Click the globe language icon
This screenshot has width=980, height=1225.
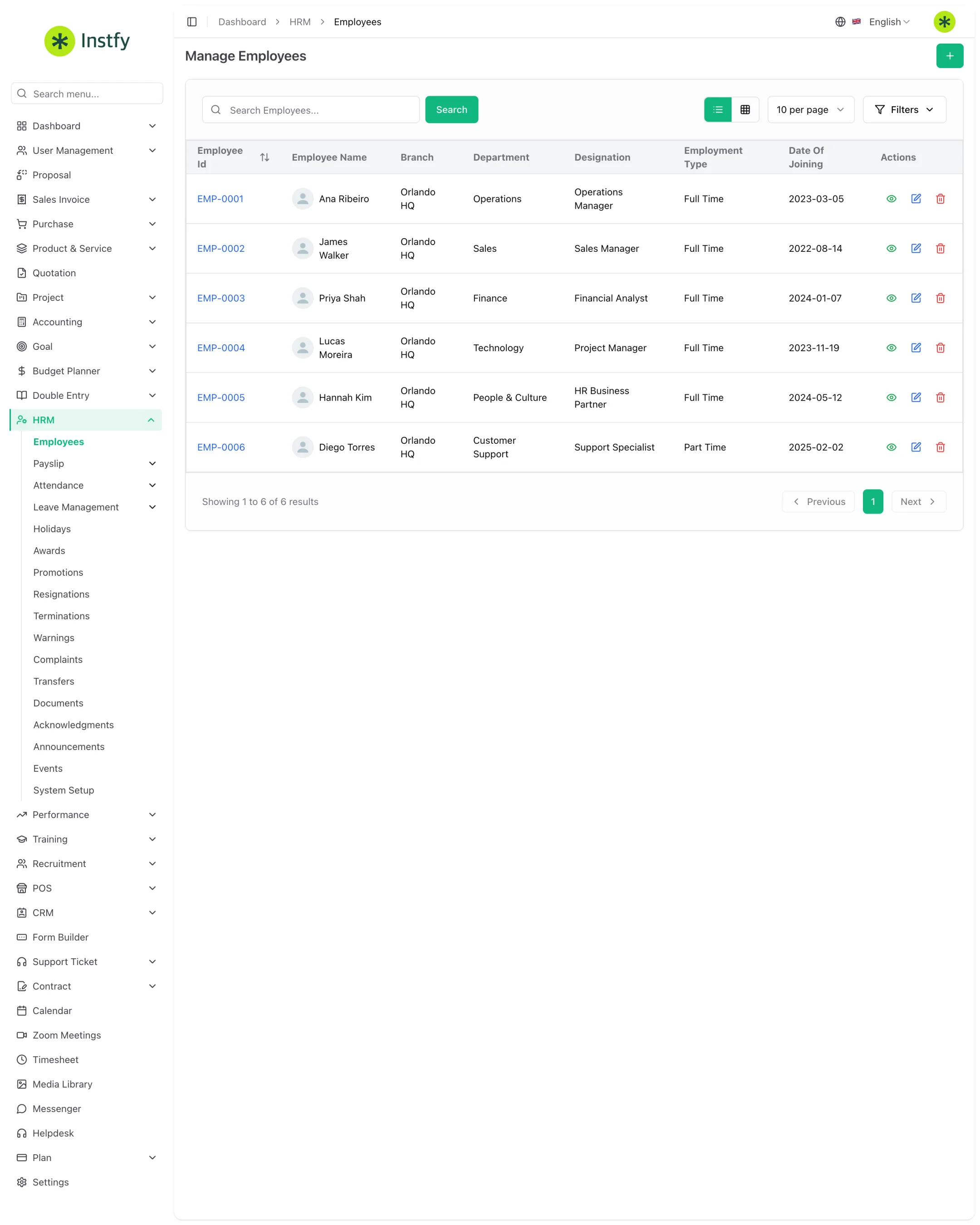pyautogui.click(x=840, y=22)
